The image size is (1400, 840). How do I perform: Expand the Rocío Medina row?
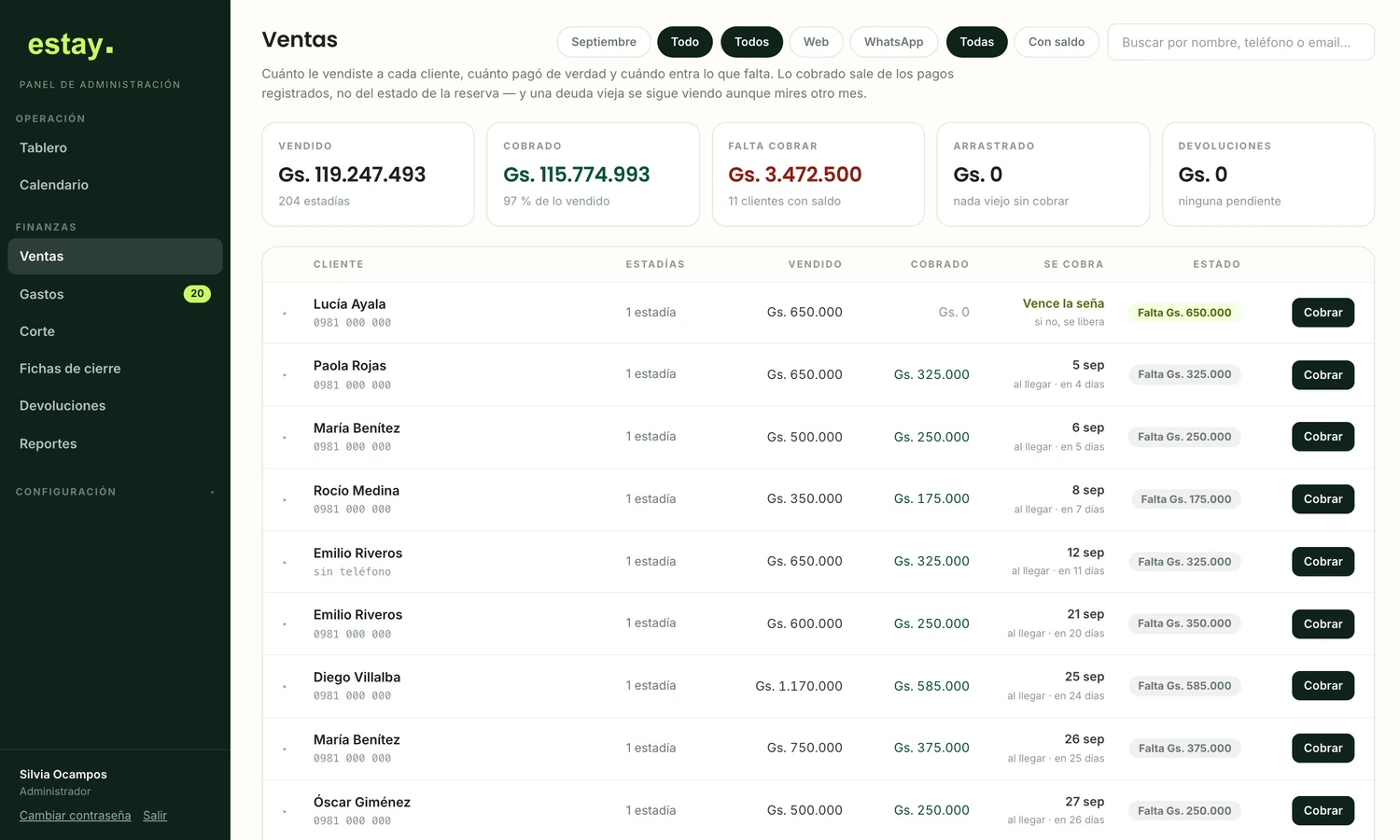tap(285, 500)
